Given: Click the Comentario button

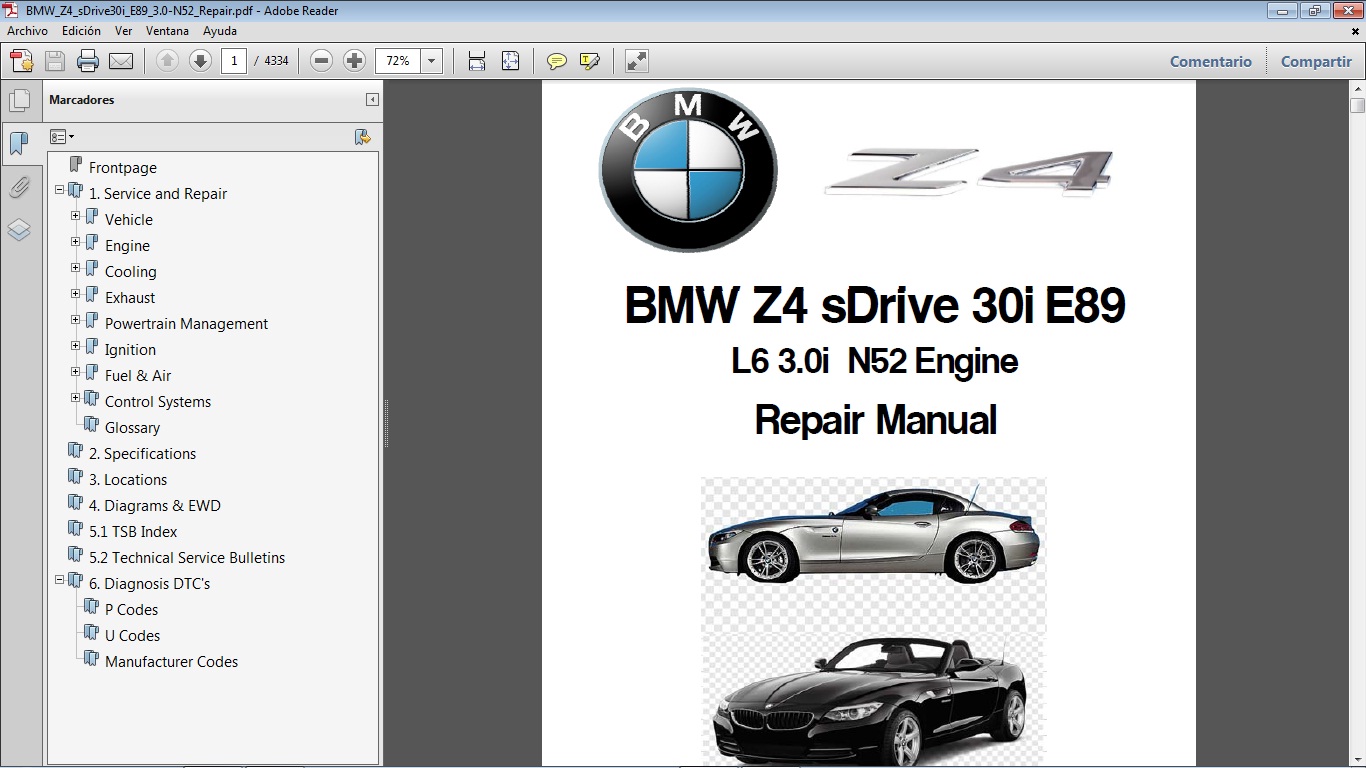Looking at the screenshot, I should pos(1210,61).
